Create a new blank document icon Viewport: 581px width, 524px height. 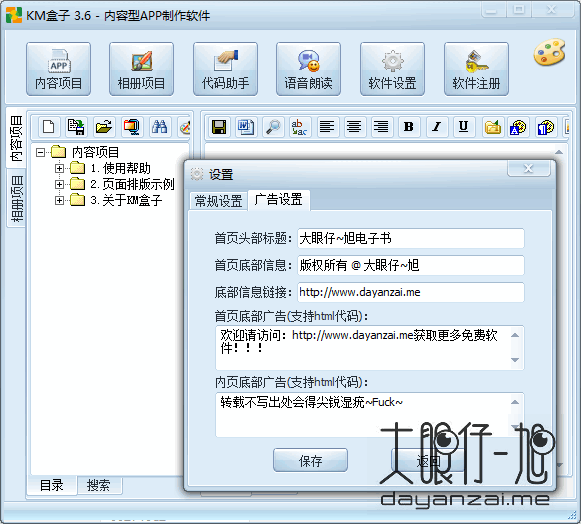point(49,127)
